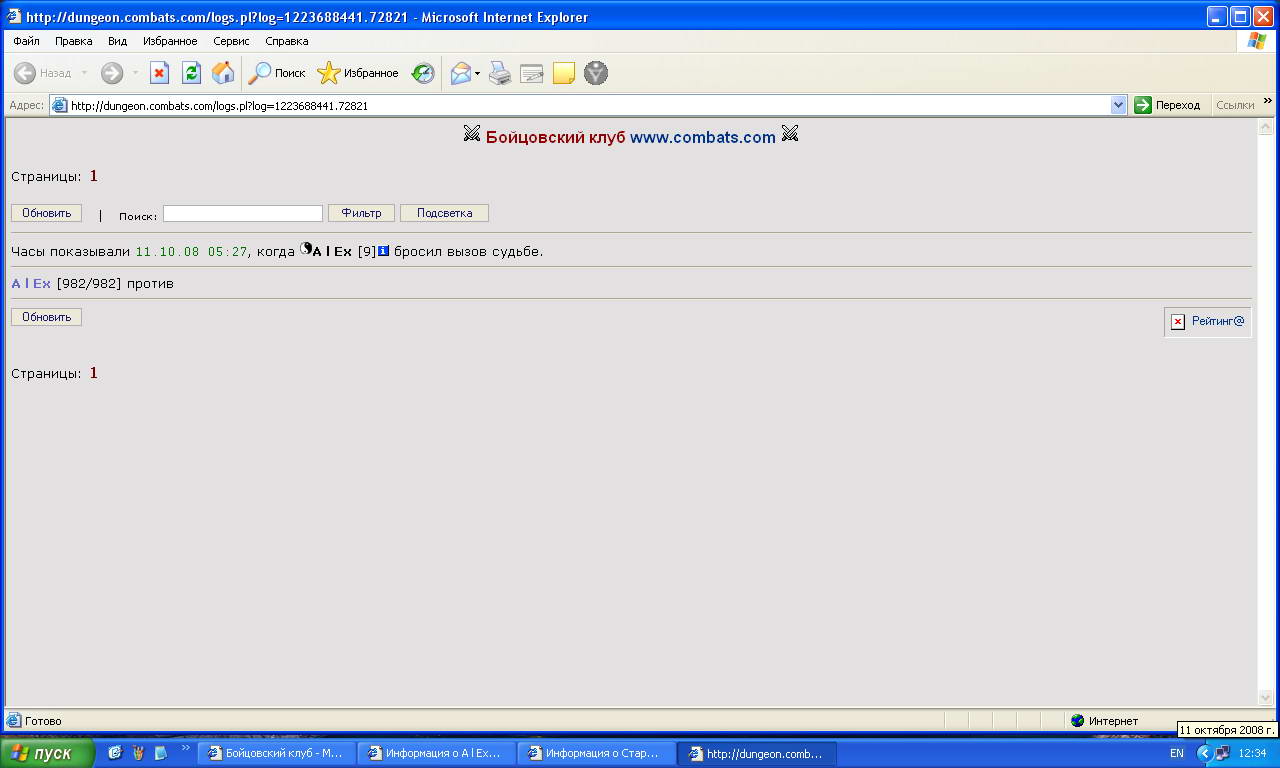The width and height of the screenshot is (1280, 768).
Task: Click the second Quick Launch icon
Action: (x=138, y=753)
